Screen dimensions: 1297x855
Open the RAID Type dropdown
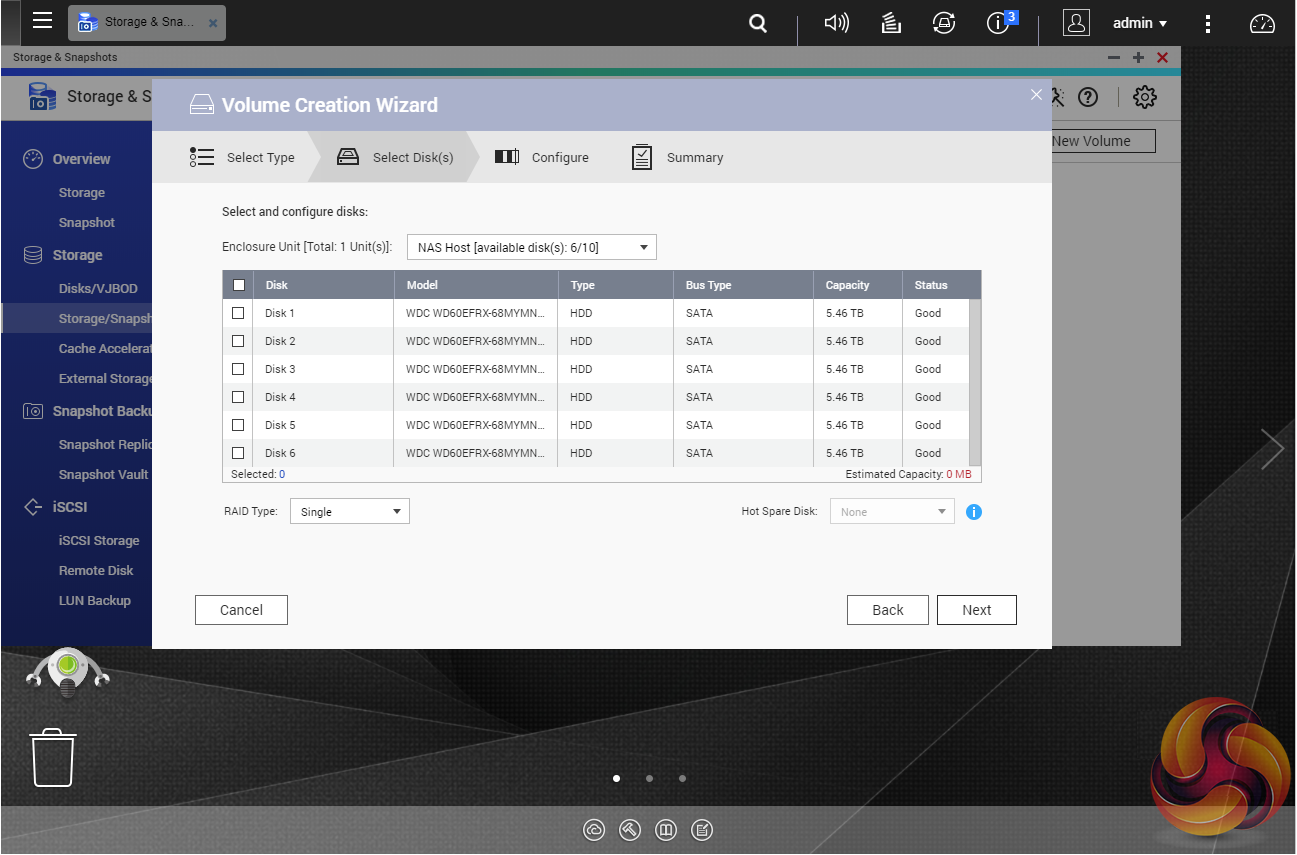[x=349, y=512]
